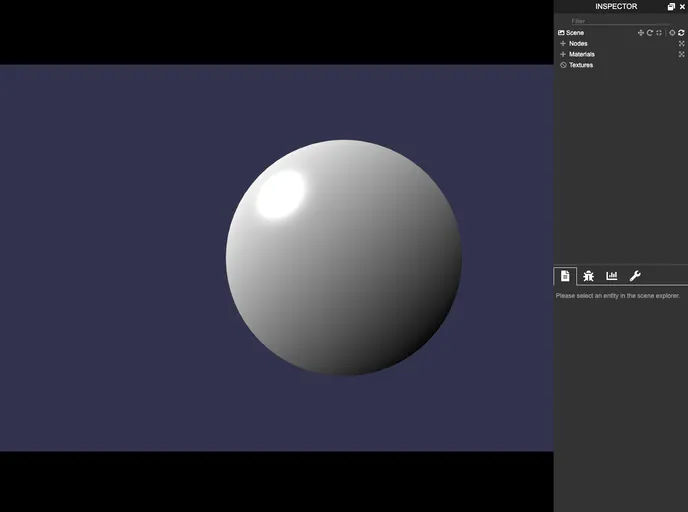Image resolution: width=688 pixels, height=512 pixels.
Task: Open the Properties tab with document icon
Action: tap(565, 276)
